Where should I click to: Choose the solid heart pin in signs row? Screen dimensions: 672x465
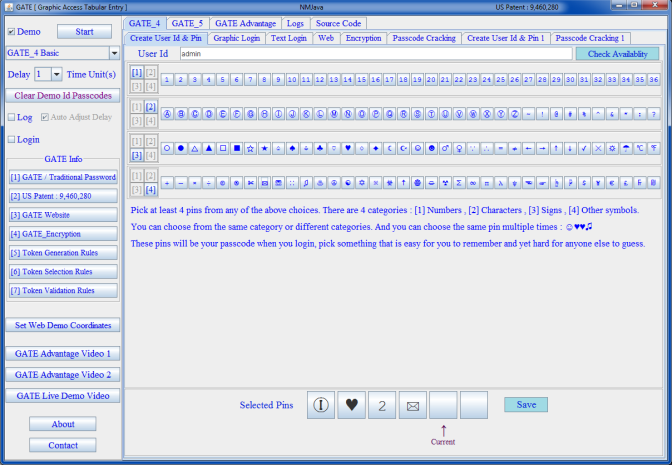click(x=348, y=148)
